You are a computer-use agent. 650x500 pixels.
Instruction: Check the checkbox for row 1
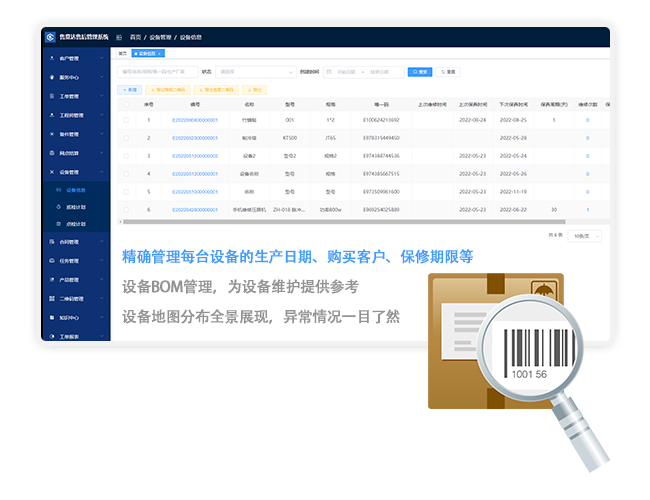[x=126, y=120]
